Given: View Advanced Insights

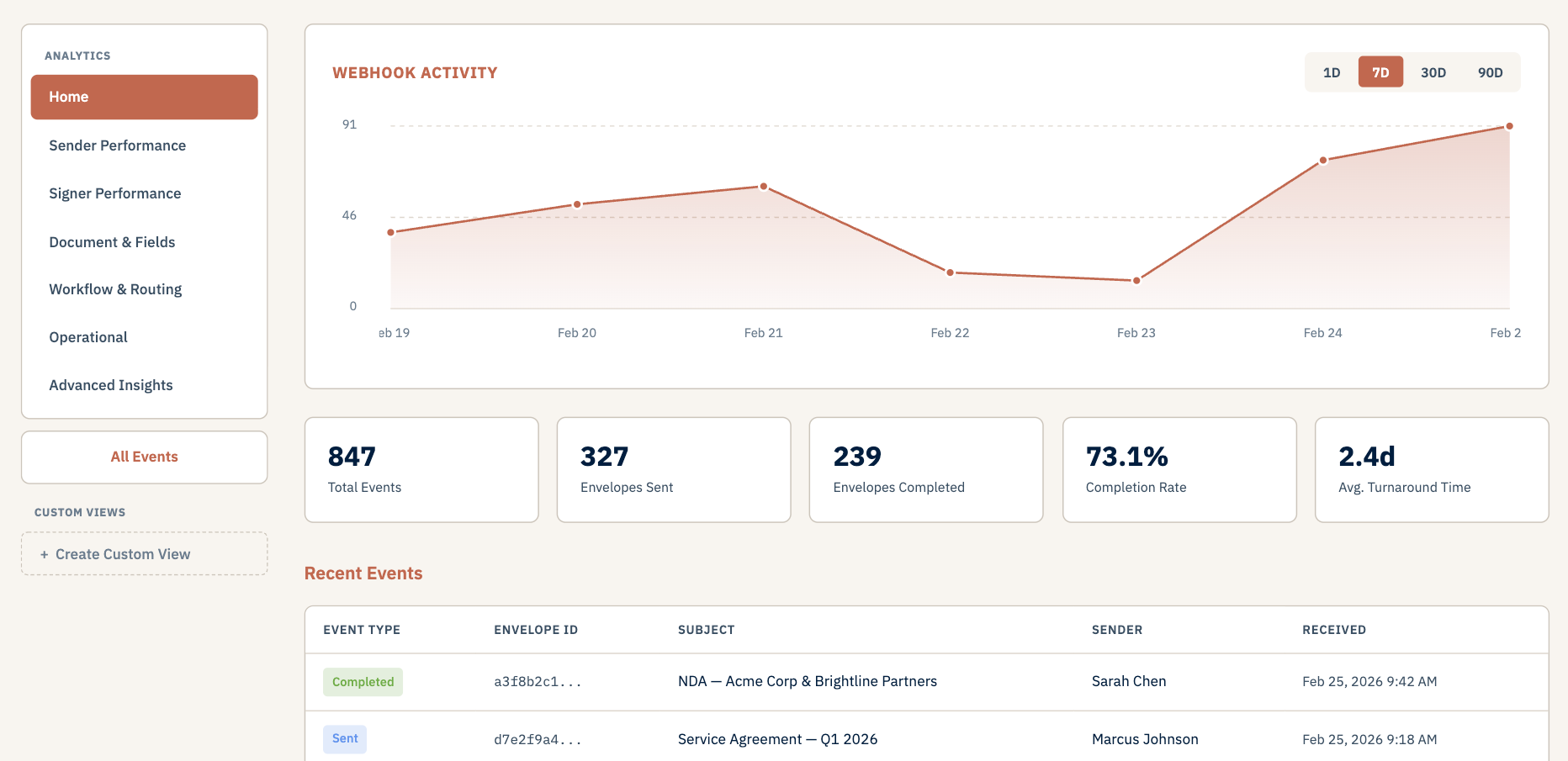Looking at the screenshot, I should [x=110, y=384].
